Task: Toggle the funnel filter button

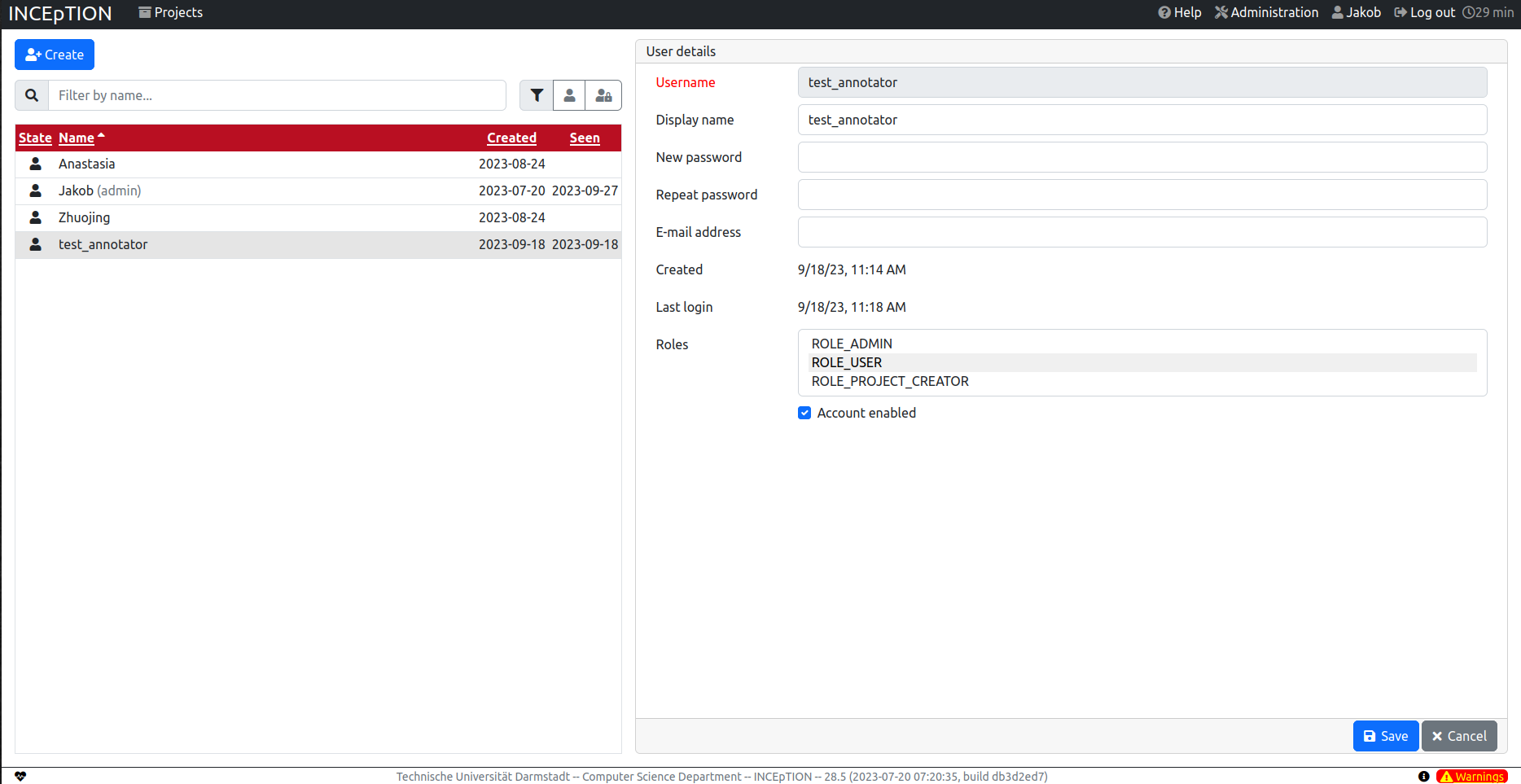Action: (x=537, y=95)
